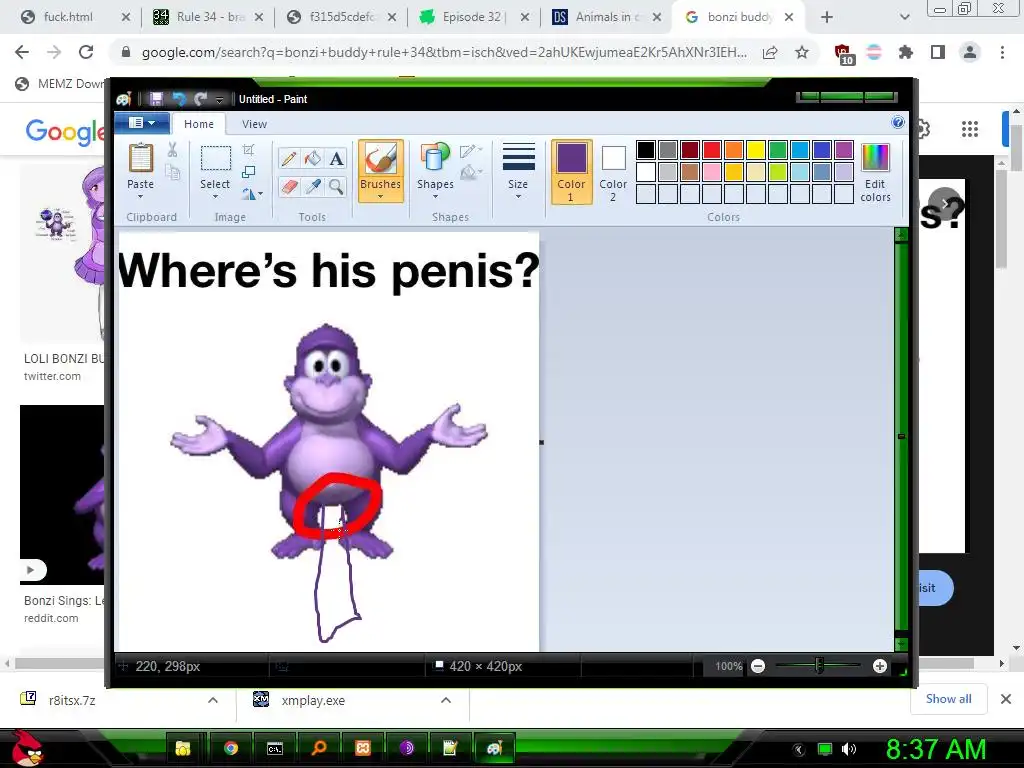
Task: Open the Size line thickness dropdown
Action: tap(518, 171)
